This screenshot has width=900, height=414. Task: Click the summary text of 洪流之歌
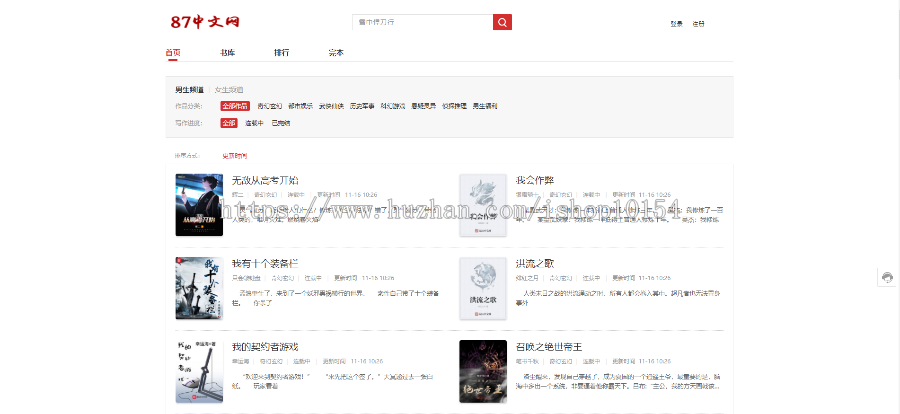[618, 297]
